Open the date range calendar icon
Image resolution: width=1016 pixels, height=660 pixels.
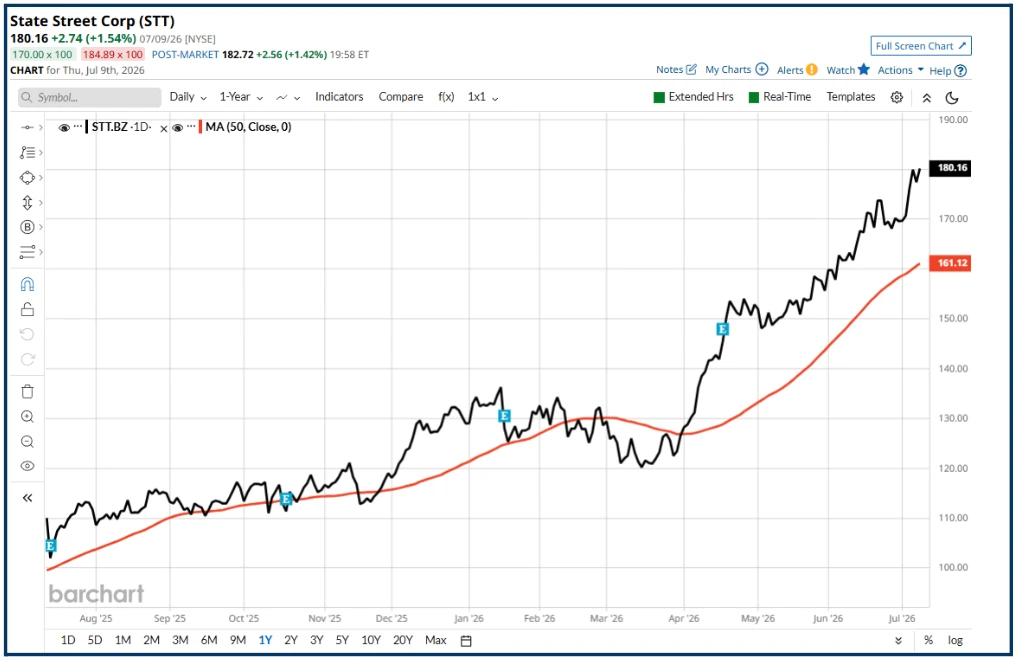466,641
